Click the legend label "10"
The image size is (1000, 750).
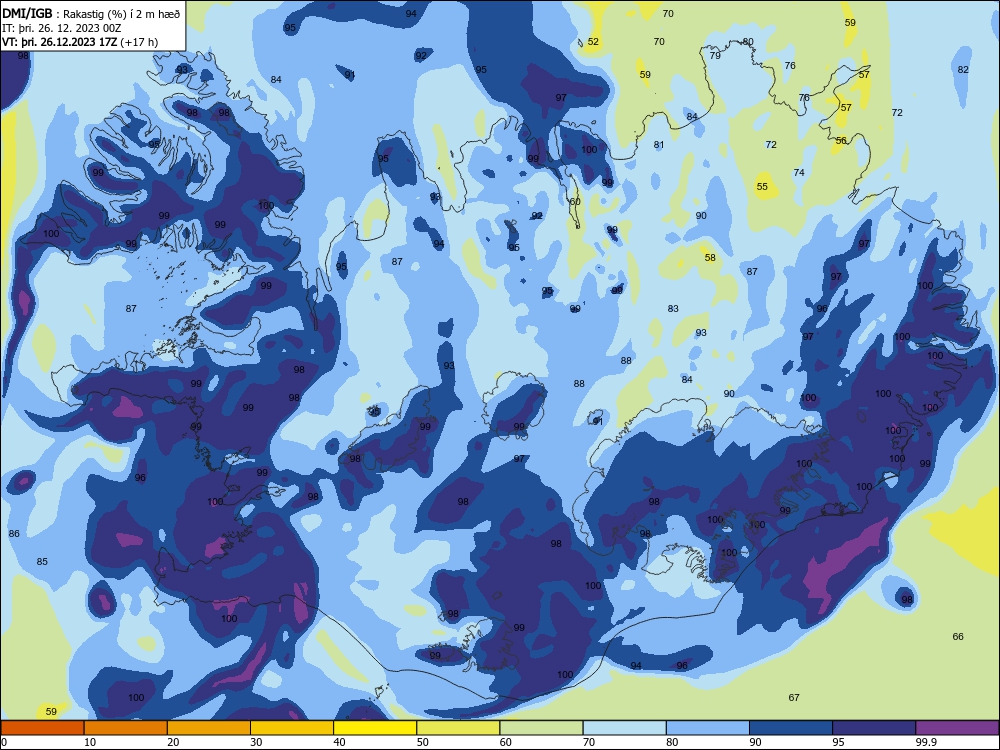90,742
